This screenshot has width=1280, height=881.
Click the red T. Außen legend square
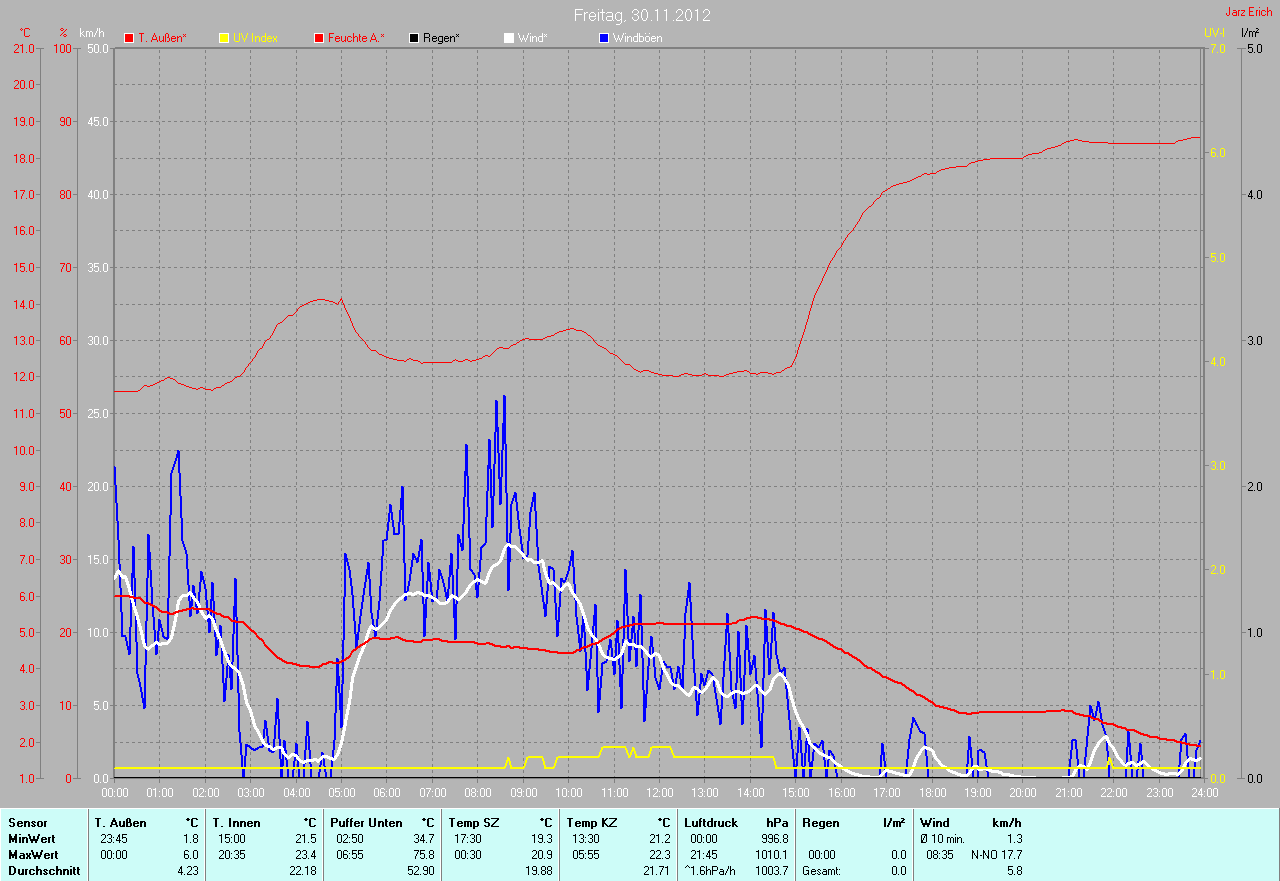[x=129, y=38]
